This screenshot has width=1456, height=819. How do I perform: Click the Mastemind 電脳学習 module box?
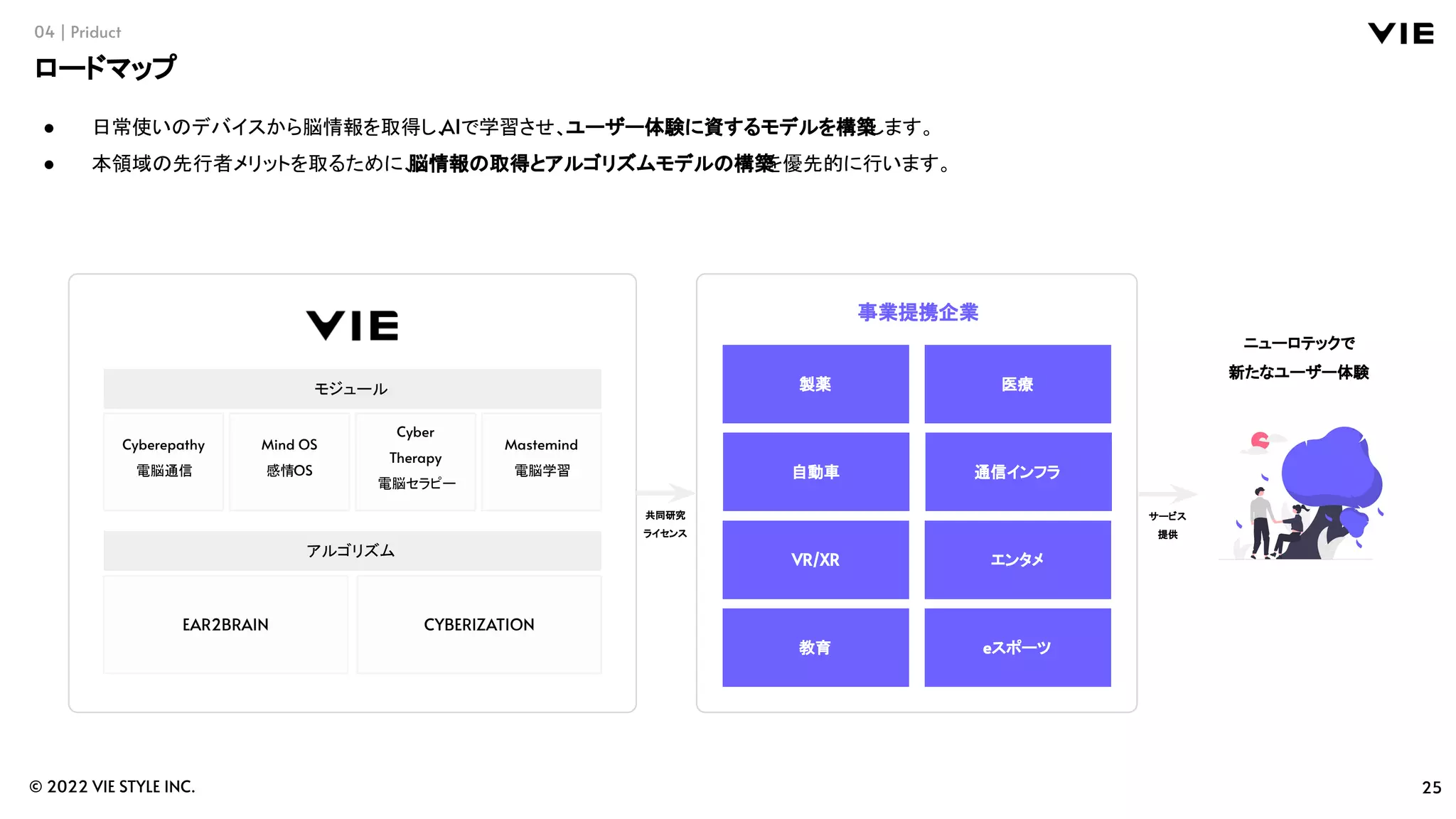542,461
